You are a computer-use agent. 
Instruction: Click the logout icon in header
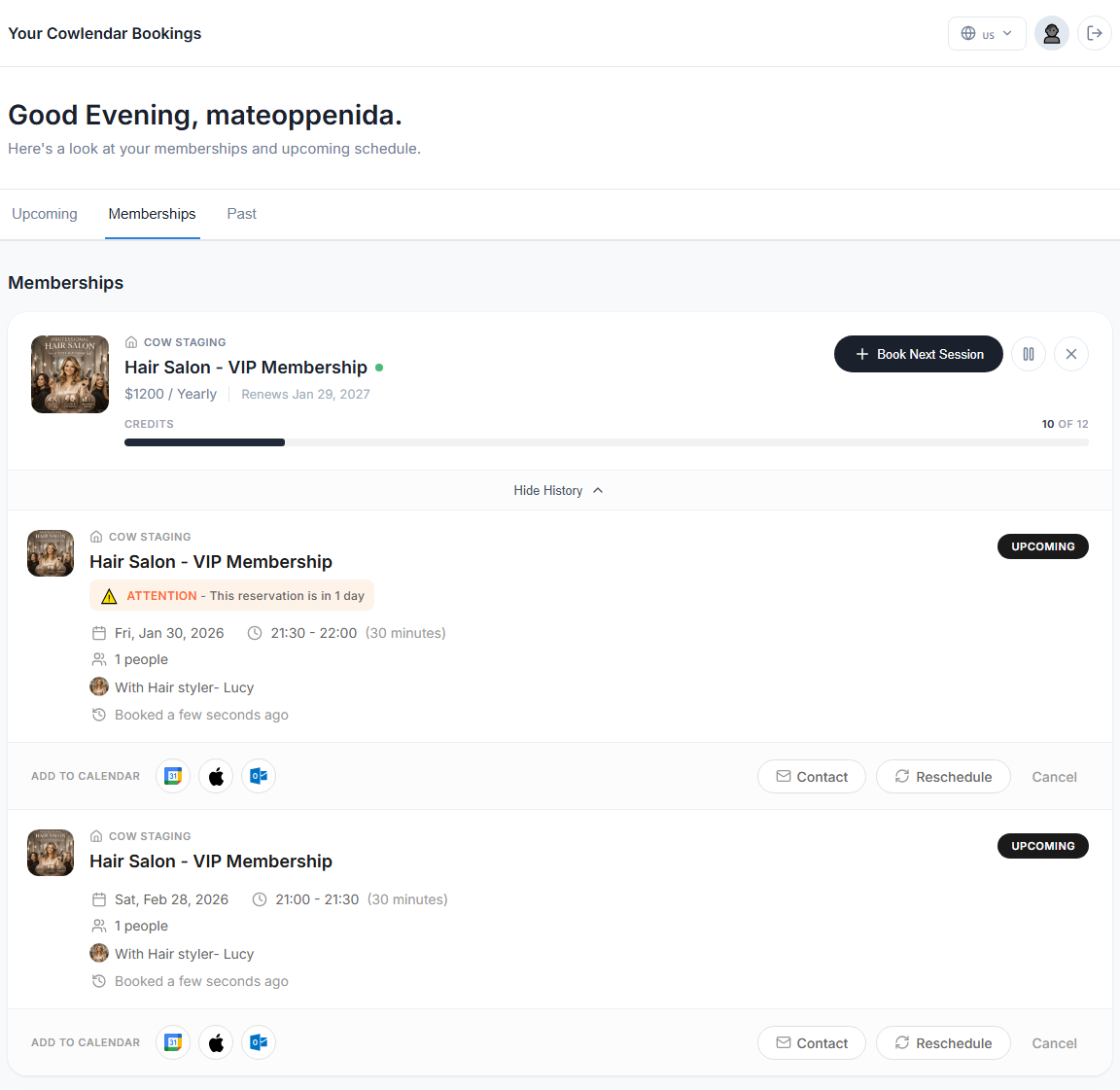[1095, 33]
